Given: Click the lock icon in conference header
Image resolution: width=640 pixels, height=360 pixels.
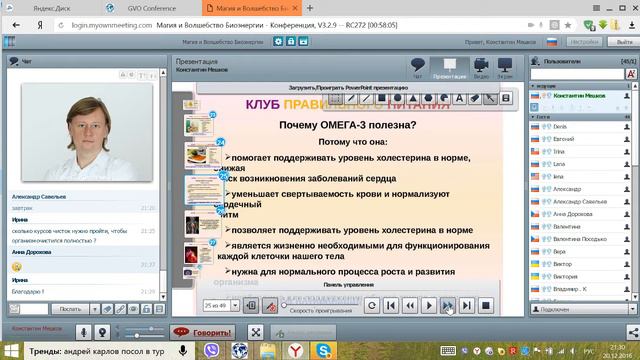Looking at the screenshot, I should [x=291, y=41].
